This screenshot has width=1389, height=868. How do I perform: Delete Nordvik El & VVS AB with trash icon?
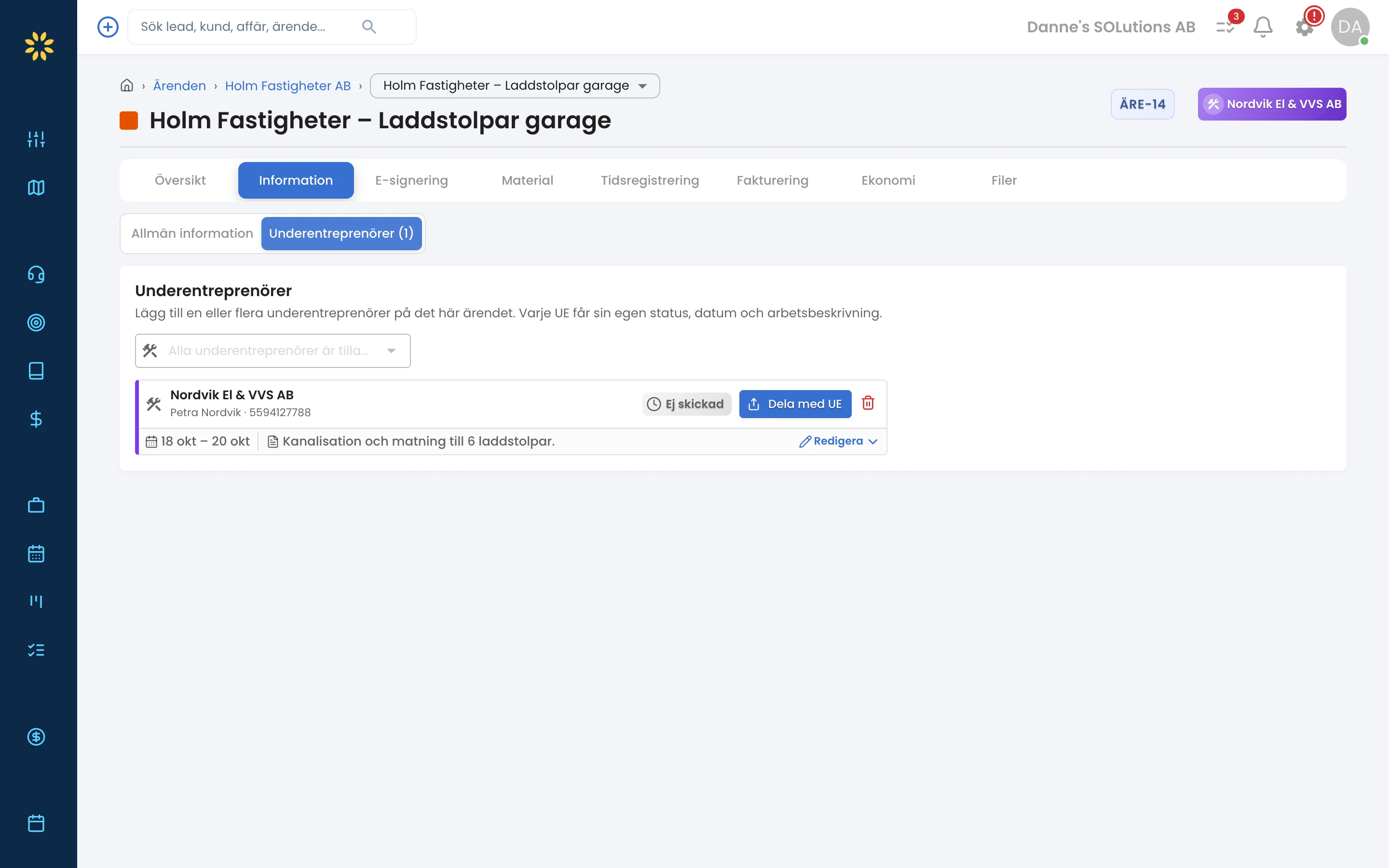(868, 403)
